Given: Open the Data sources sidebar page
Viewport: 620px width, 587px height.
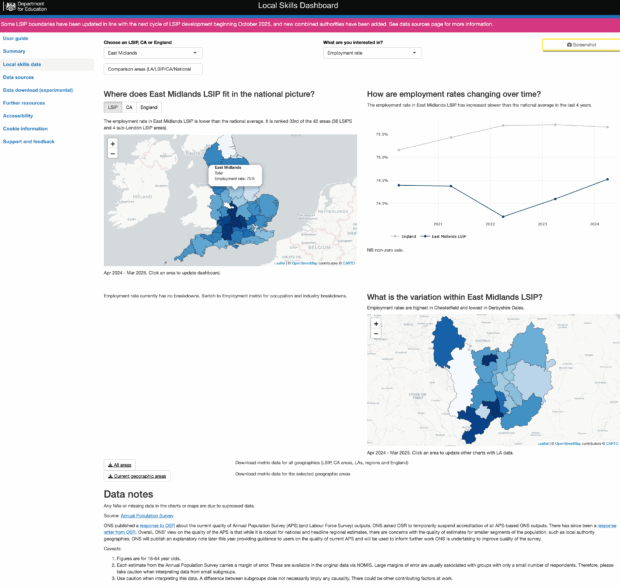Looking at the screenshot, I should coord(18,76).
